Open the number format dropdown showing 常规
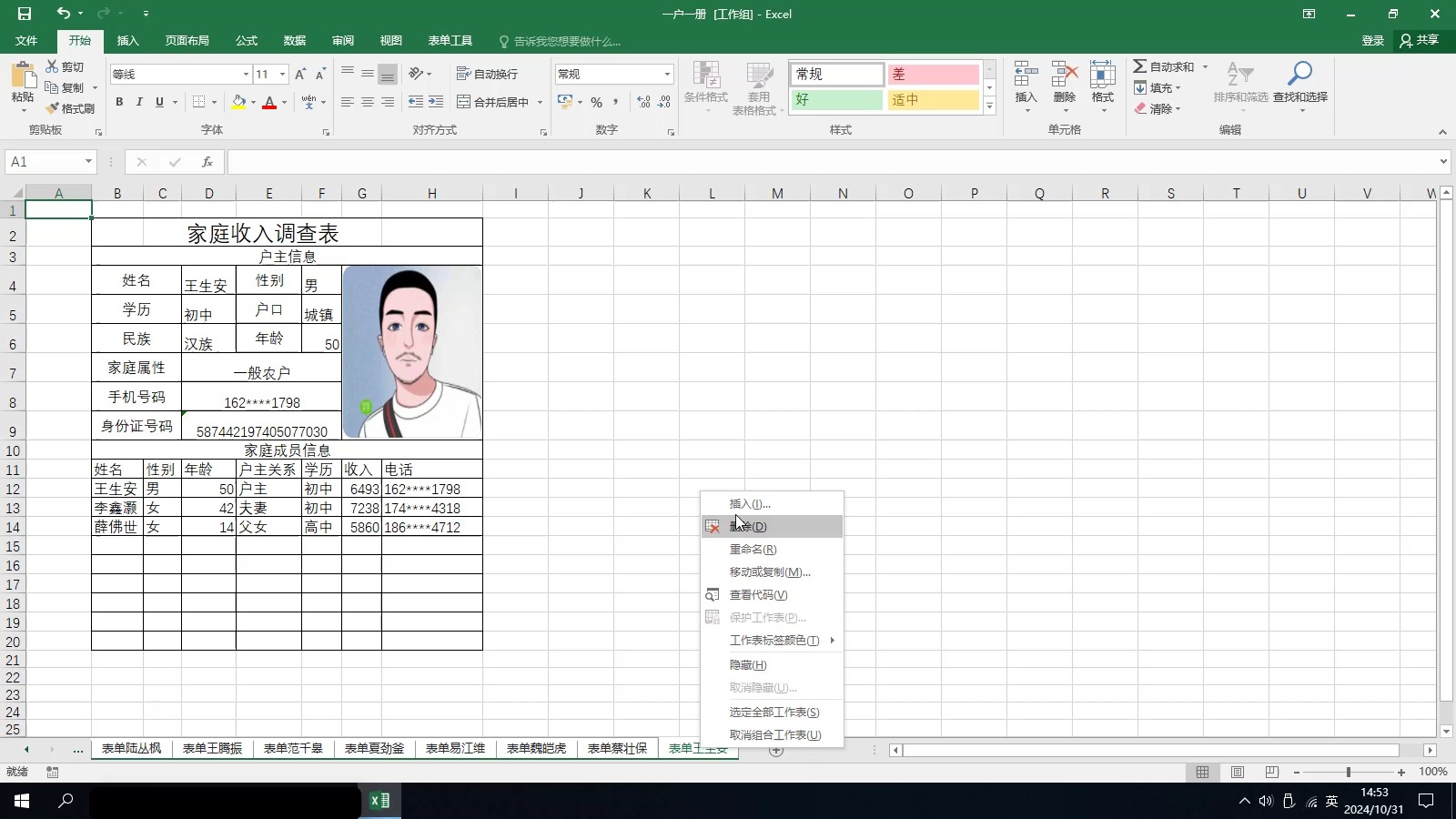 coord(667,74)
